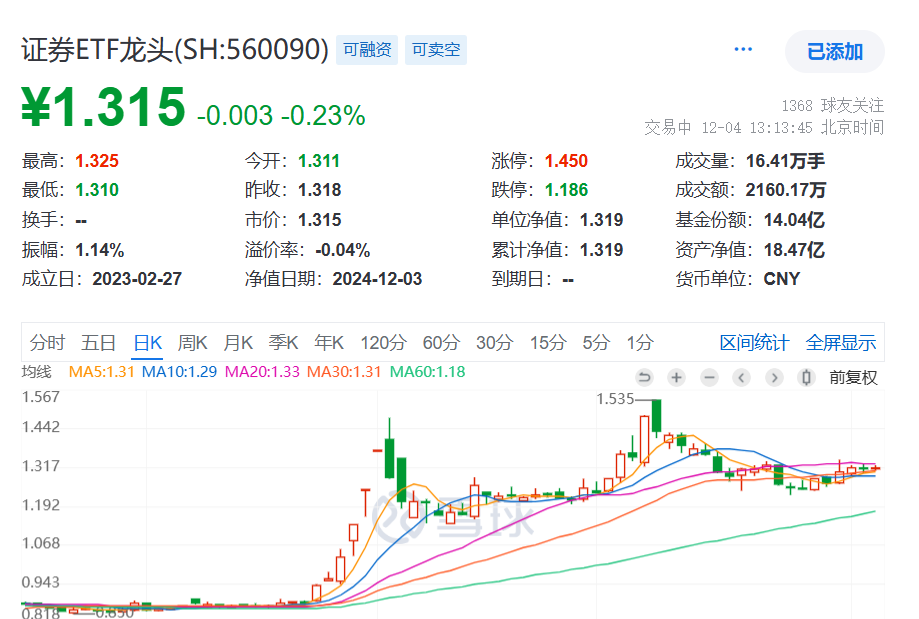Click the 成交额 value 2160.17万

tap(786, 190)
